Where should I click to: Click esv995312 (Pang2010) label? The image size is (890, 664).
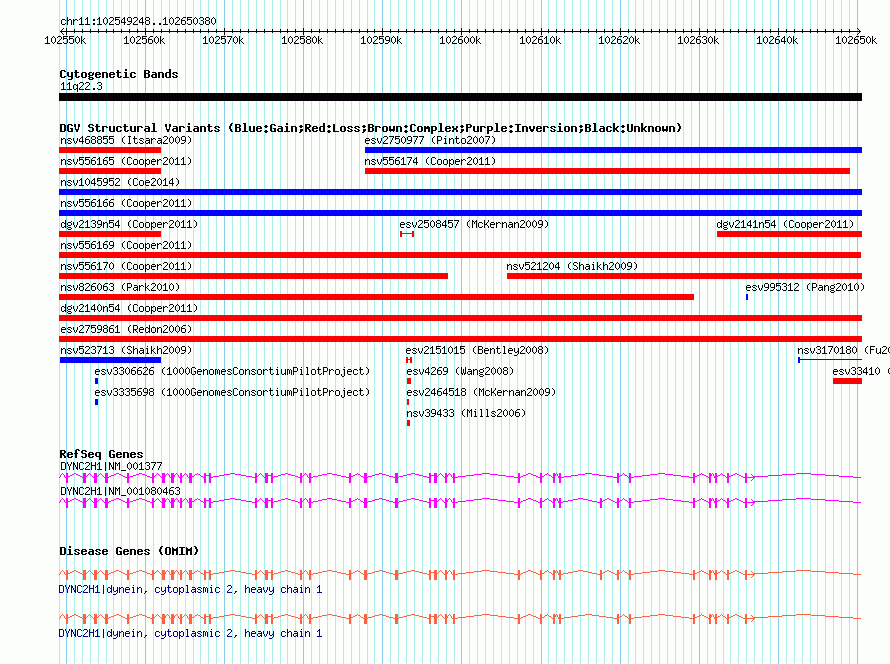click(805, 287)
